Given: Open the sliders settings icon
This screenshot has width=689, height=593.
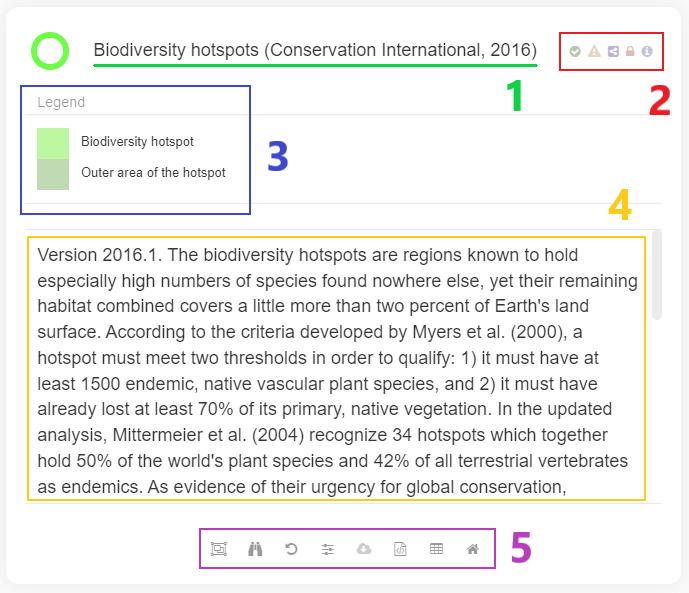Looking at the screenshot, I should tap(327, 549).
